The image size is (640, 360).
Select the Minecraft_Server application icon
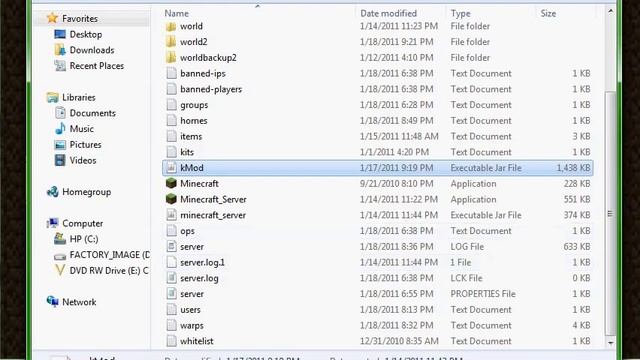(x=171, y=200)
